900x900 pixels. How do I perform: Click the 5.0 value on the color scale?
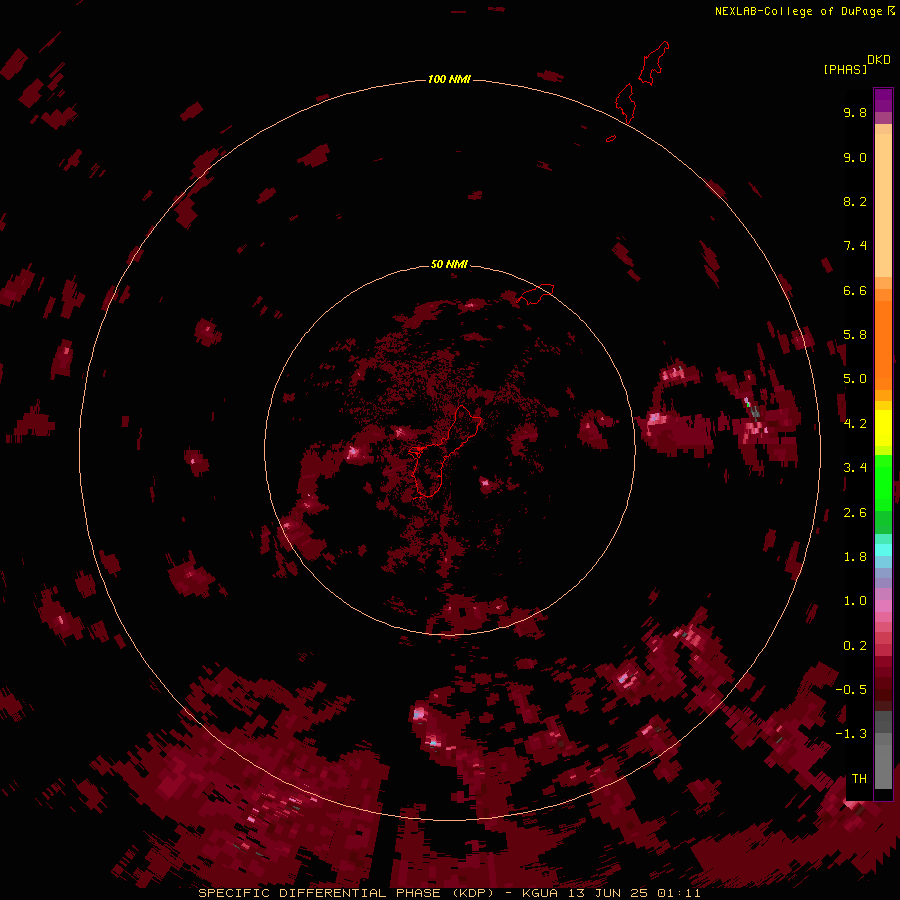point(855,379)
